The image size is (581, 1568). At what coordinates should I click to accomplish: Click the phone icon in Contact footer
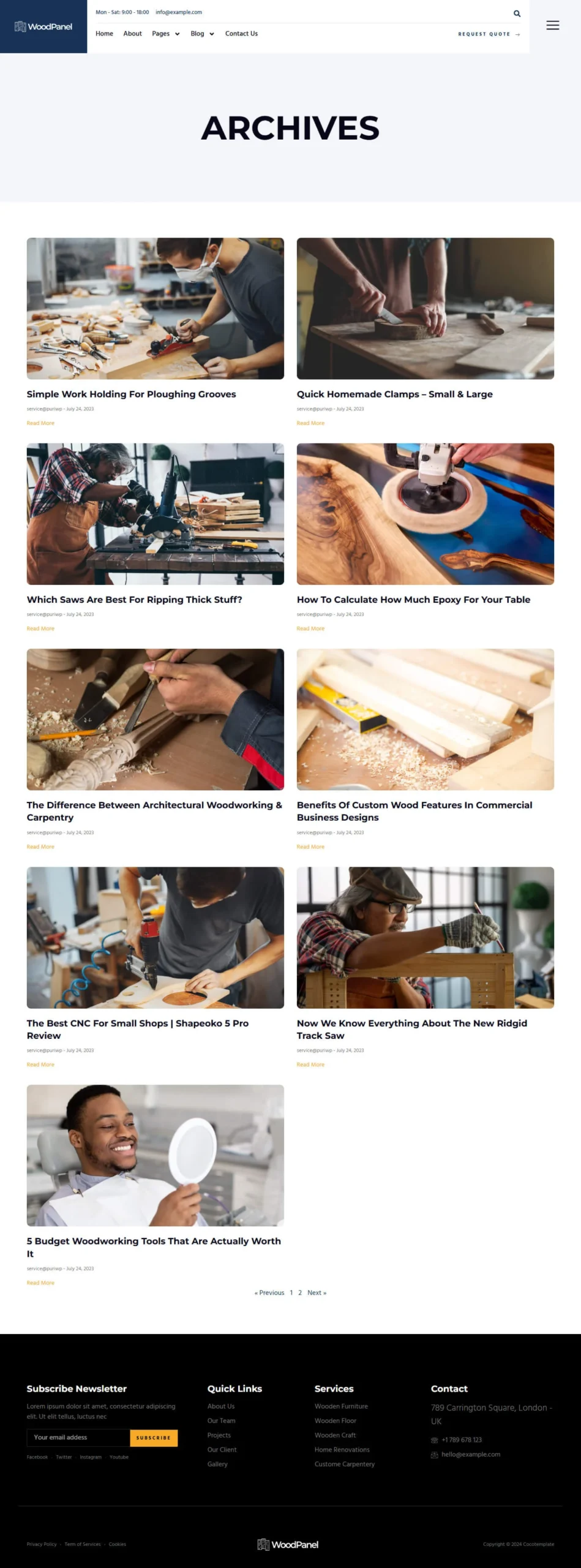click(434, 1440)
